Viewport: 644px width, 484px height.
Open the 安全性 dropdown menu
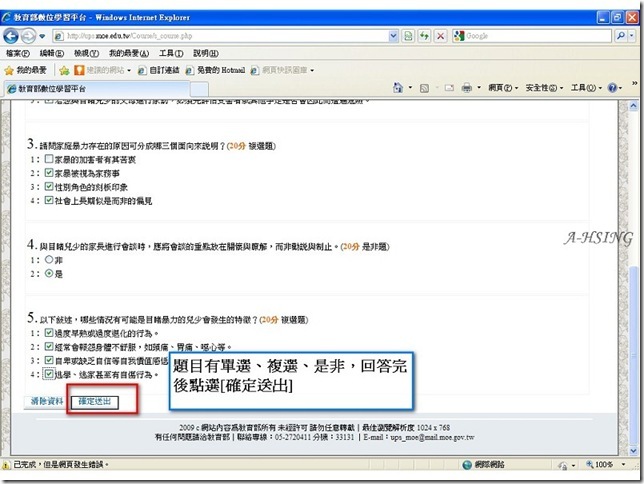[544, 88]
